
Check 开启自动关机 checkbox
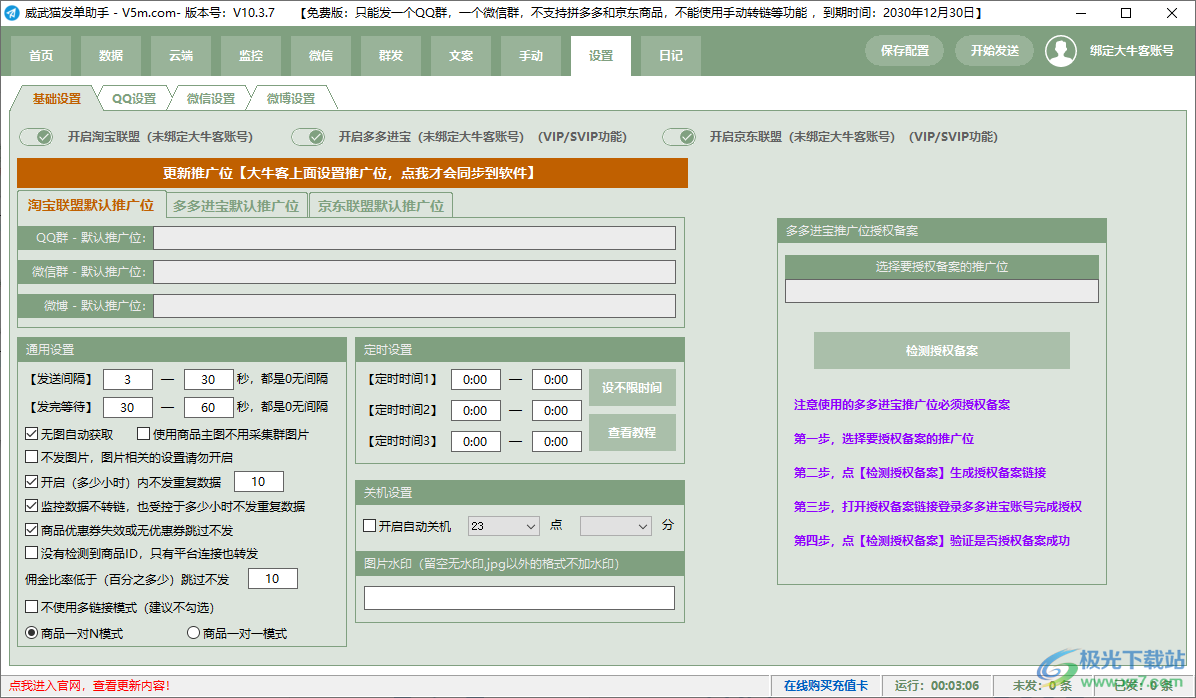pyautogui.click(x=370, y=526)
